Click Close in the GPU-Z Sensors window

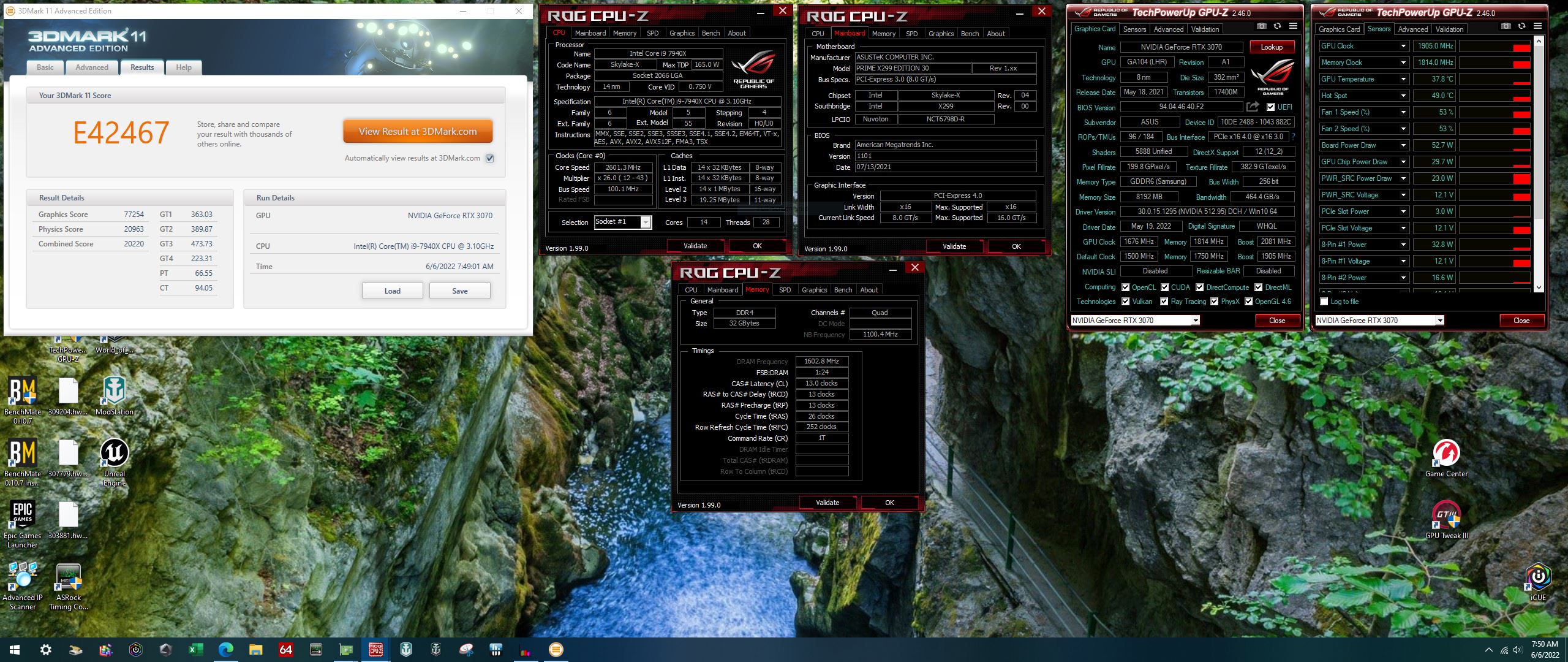[1521, 320]
